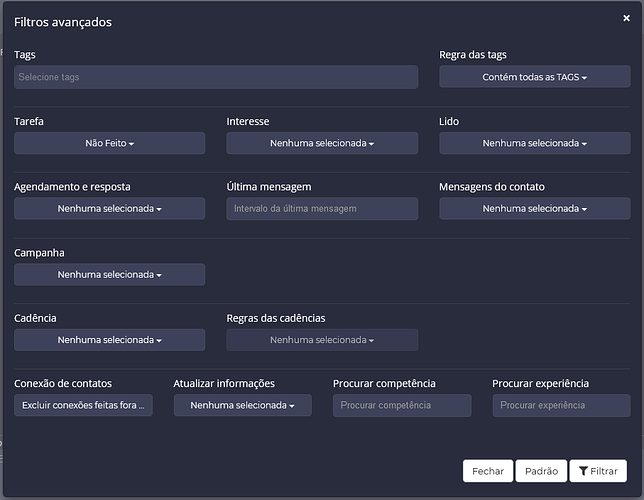Focus the Procurar competência field
Image resolution: width=644 pixels, height=500 pixels.
click(x=402, y=405)
